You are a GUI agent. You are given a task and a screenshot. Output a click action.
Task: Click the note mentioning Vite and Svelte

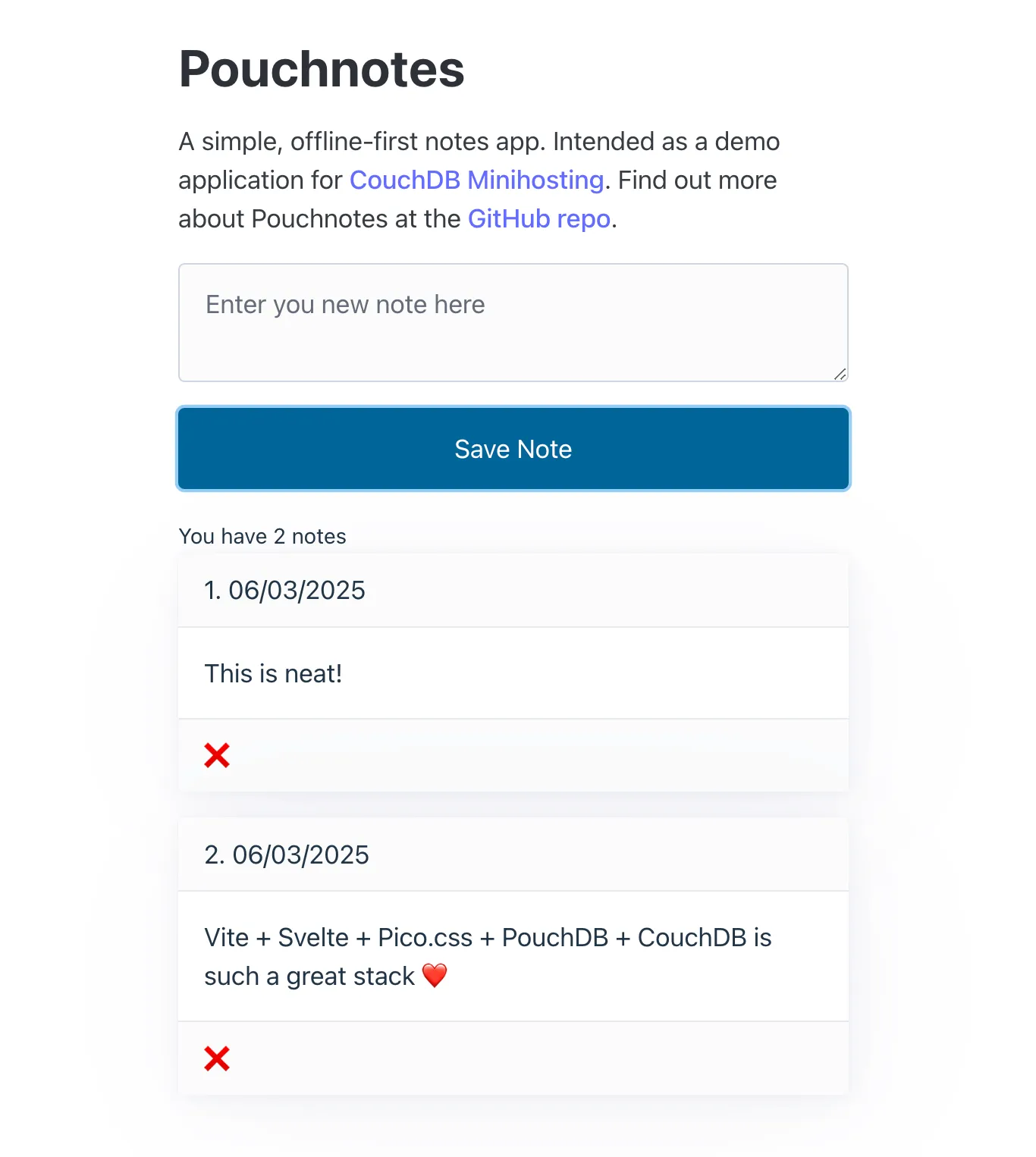click(488, 955)
